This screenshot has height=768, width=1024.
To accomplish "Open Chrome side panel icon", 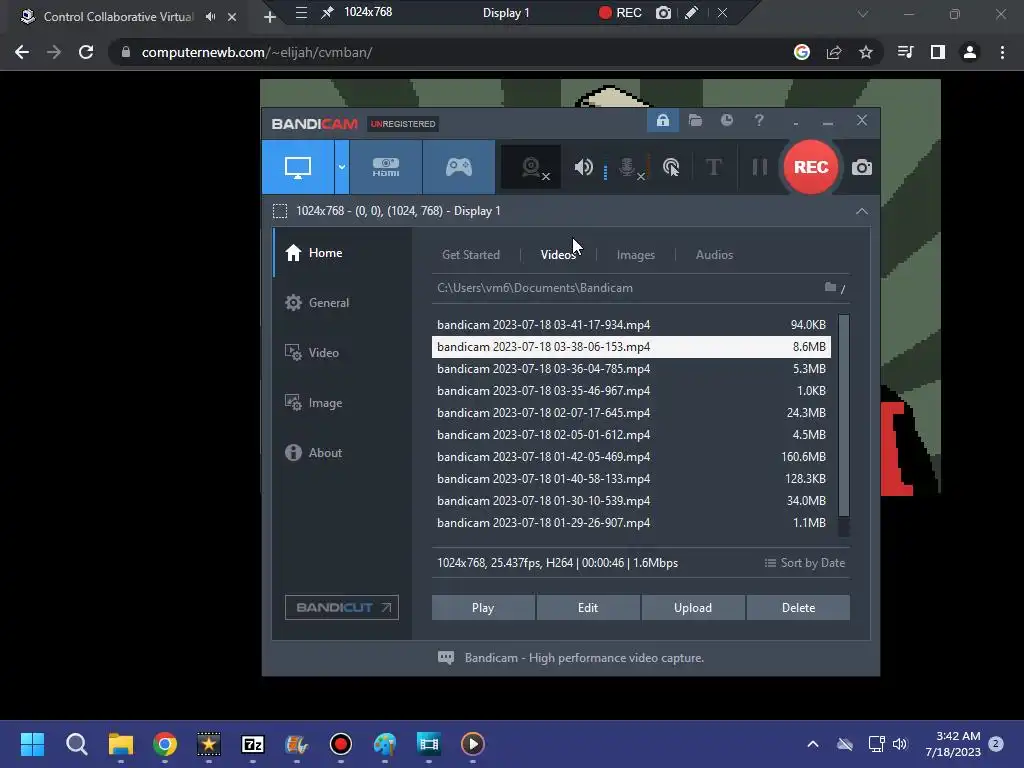I will point(937,52).
